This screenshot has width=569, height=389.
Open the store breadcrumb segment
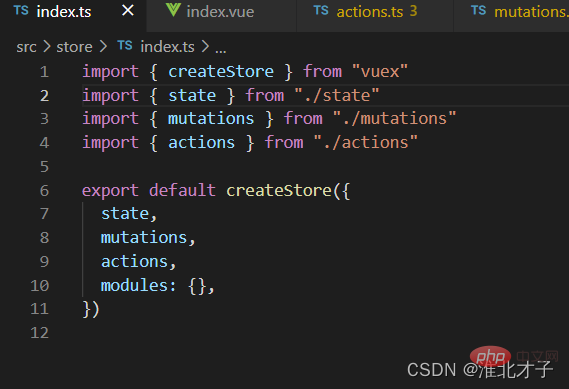(74, 47)
